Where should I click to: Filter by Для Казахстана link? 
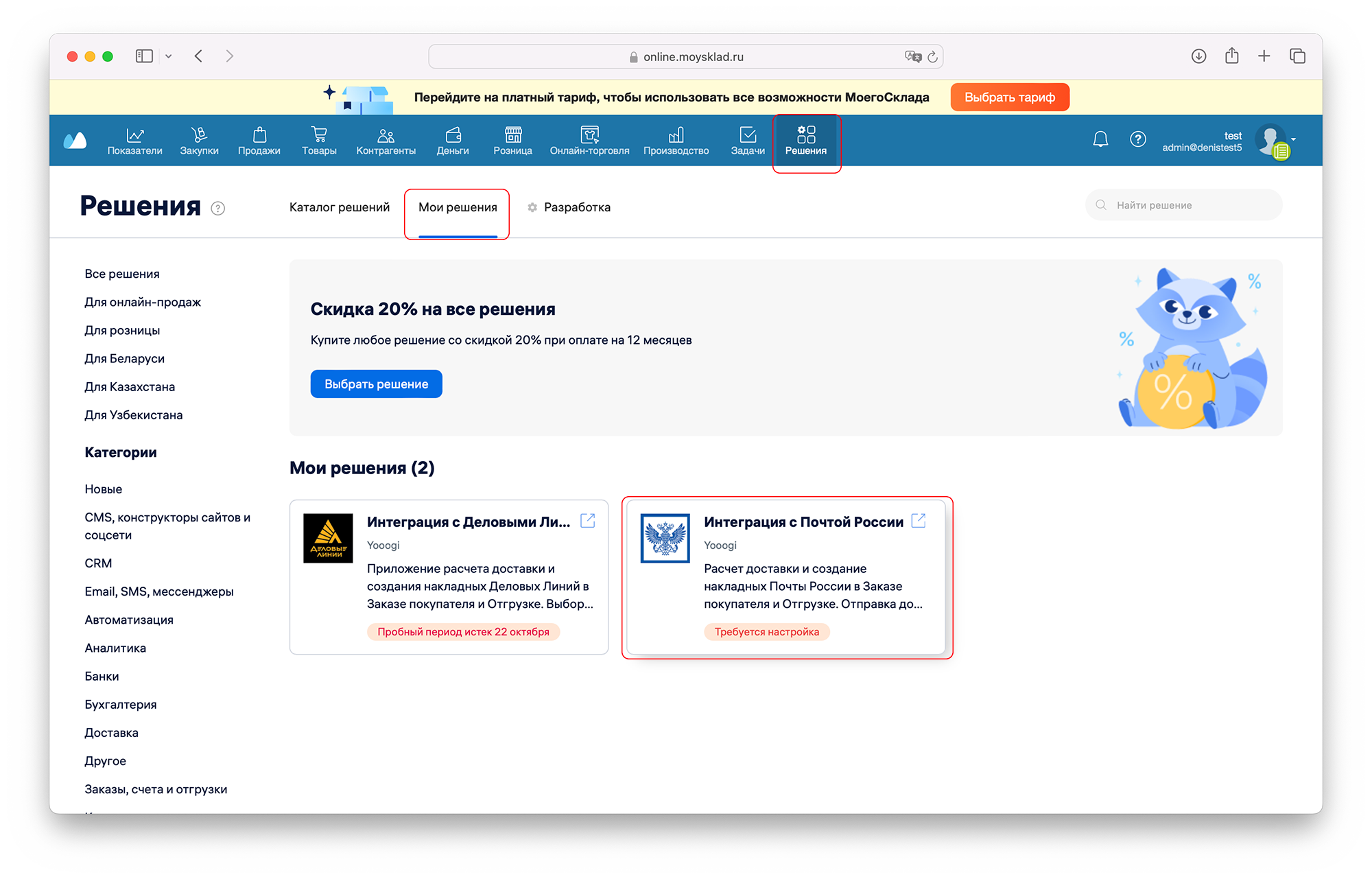130,387
